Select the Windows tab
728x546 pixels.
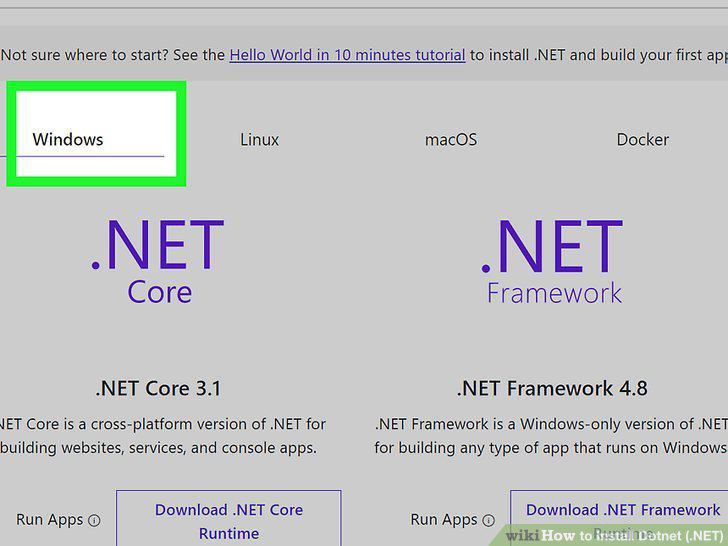[x=68, y=139]
